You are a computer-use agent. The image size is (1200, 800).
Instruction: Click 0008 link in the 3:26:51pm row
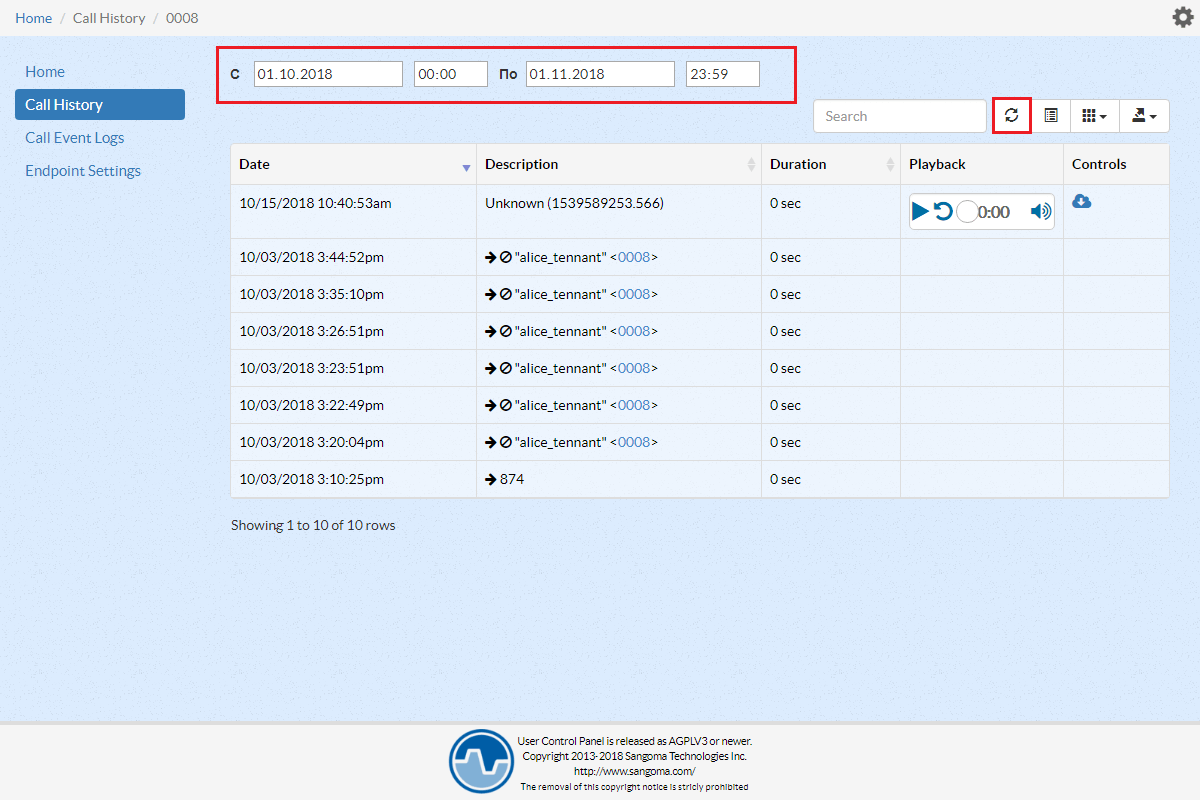[x=634, y=331]
